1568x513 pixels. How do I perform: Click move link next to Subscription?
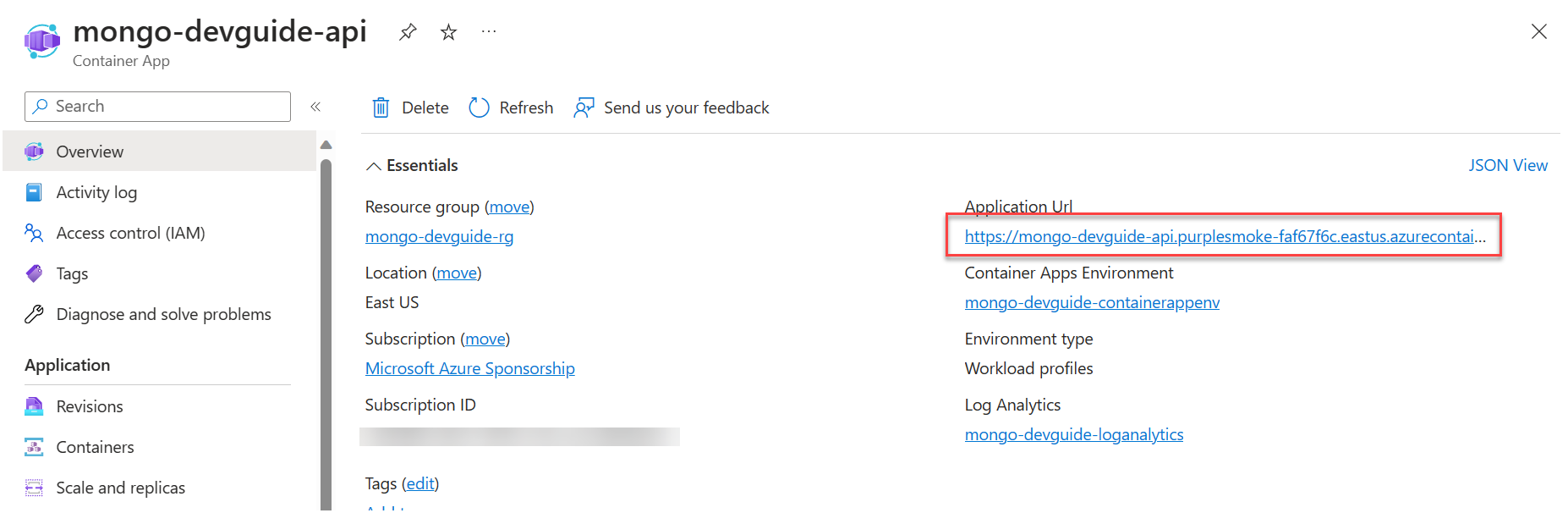coord(485,339)
